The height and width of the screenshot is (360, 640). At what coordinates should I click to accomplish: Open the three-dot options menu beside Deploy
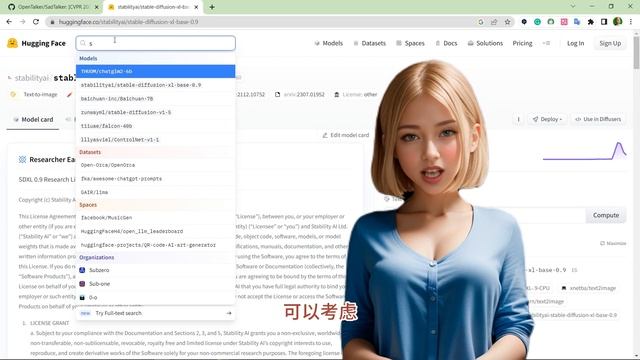pyautogui.click(x=518, y=119)
